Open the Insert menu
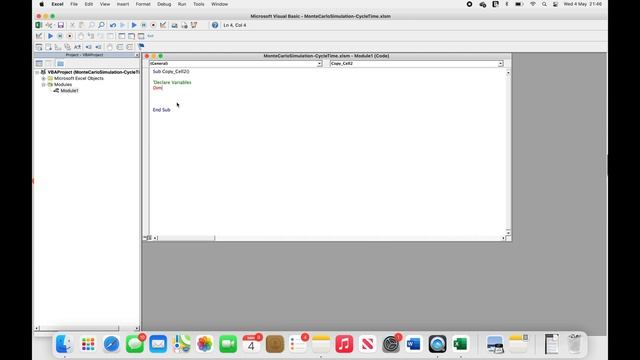Viewport: 640px width, 360px height. pyautogui.click(x=123, y=4)
